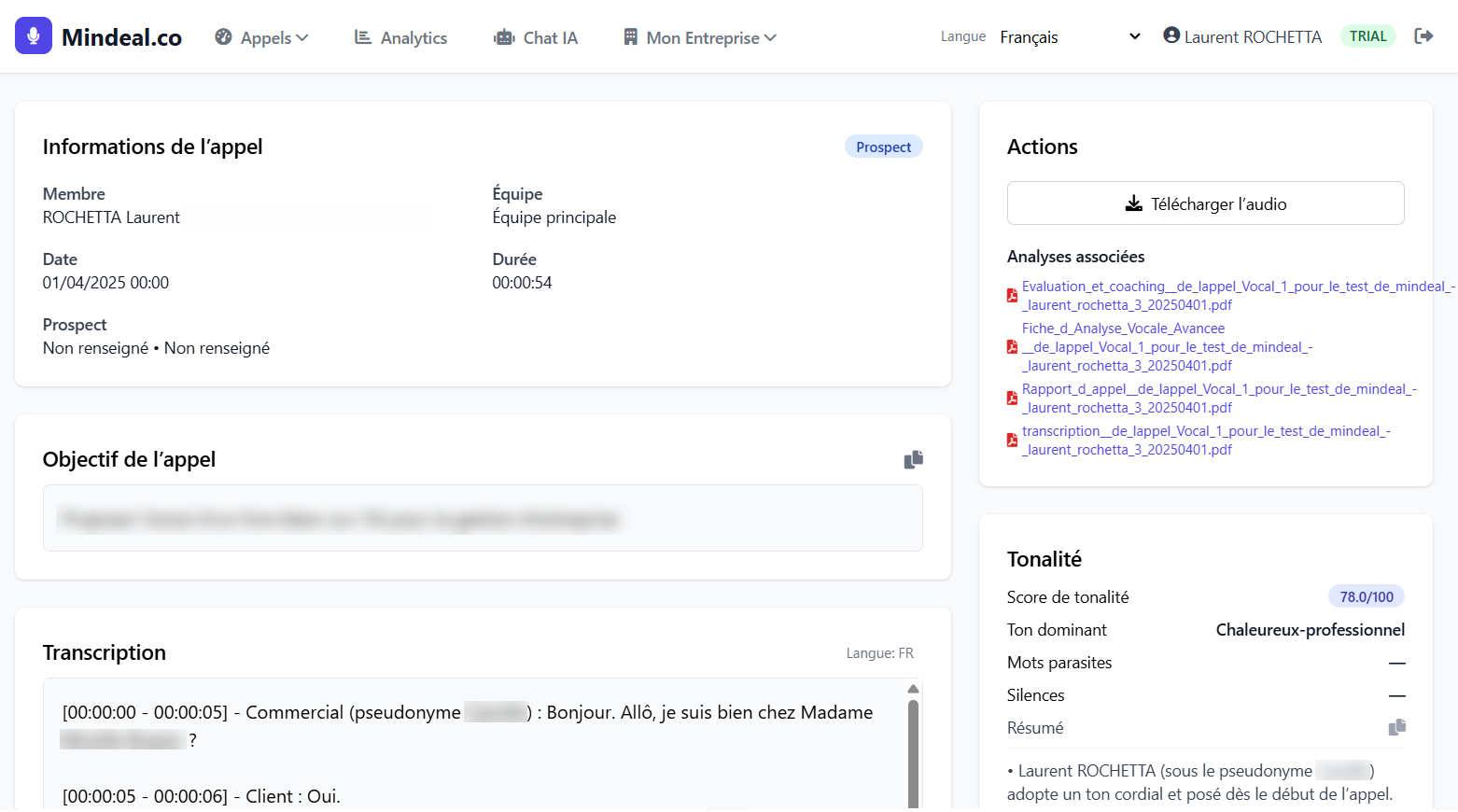Click the user profile avatar icon
The image size is (1458, 812).
coord(1171,35)
